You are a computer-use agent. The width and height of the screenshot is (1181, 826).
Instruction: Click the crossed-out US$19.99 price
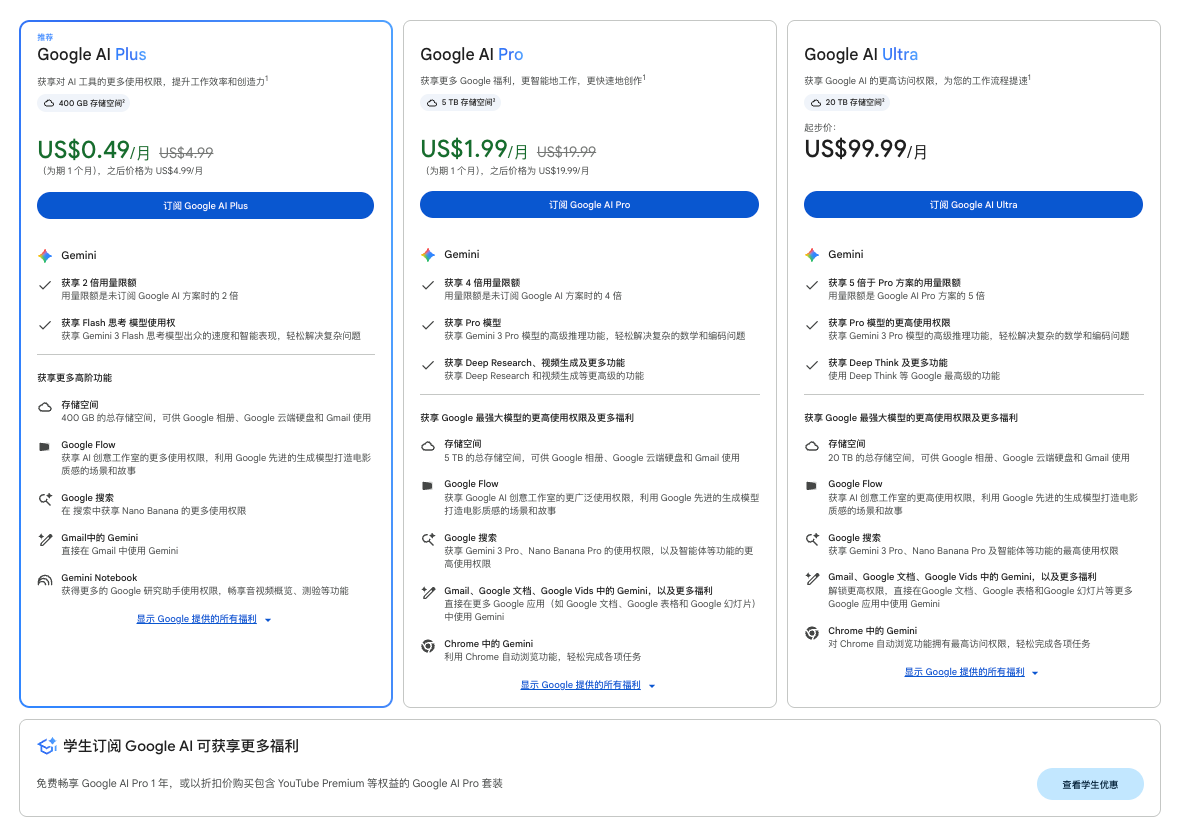pyautogui.click(x=566, y=152)
